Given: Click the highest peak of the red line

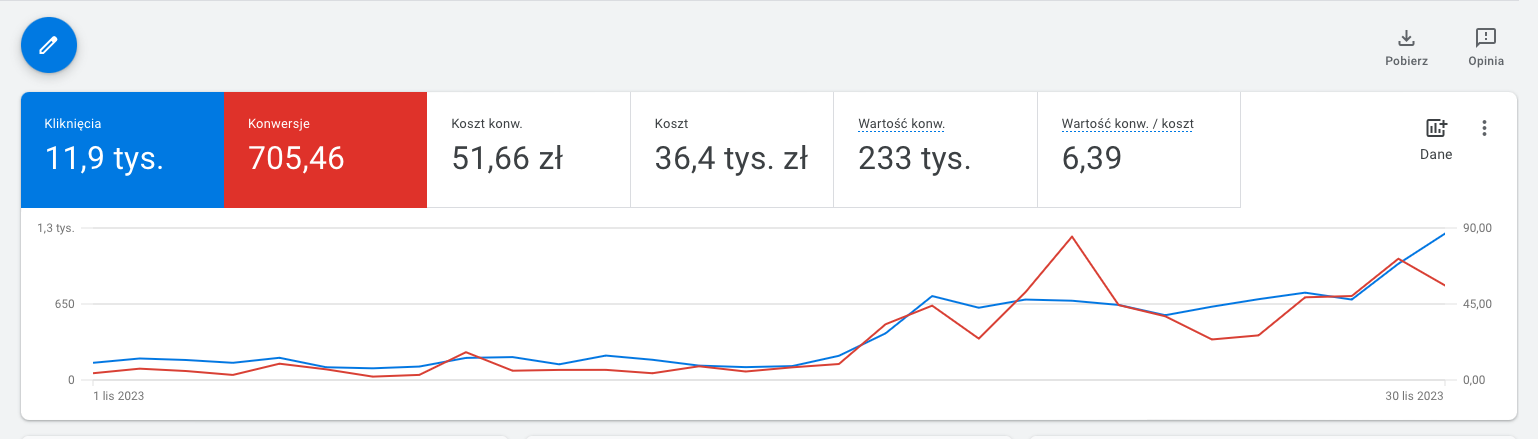Looking at the screenshot, I should click(1072, 237).
